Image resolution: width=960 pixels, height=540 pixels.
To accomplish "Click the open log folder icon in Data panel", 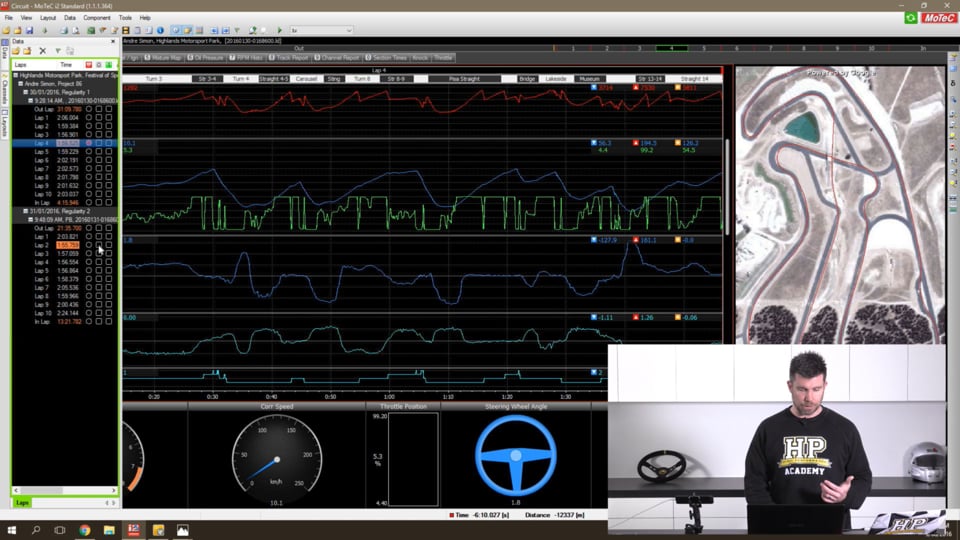I will 16,51.
